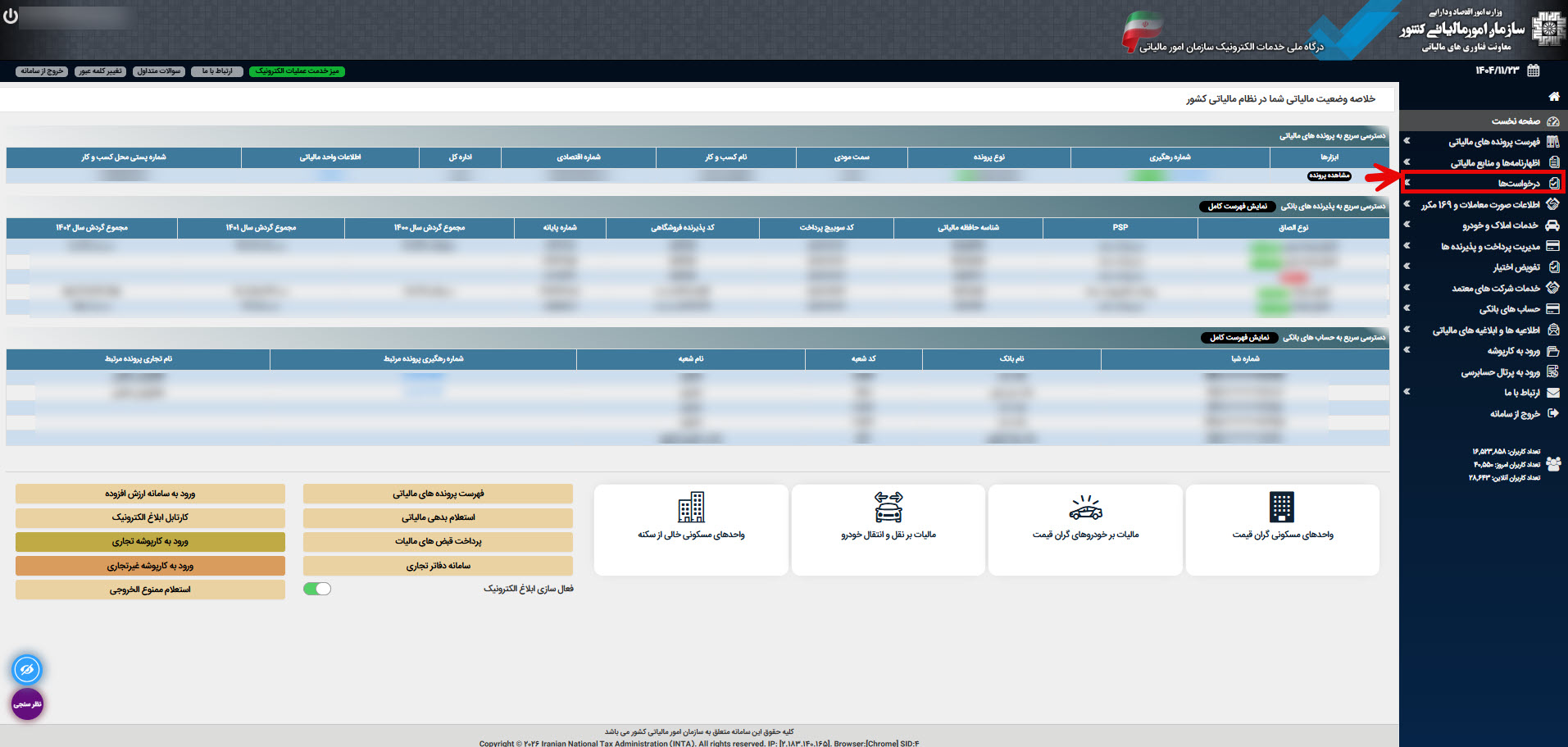Click the home icon in the sidebar
The width and height of the screenshot is (1568, 747).
(1553, 97)
